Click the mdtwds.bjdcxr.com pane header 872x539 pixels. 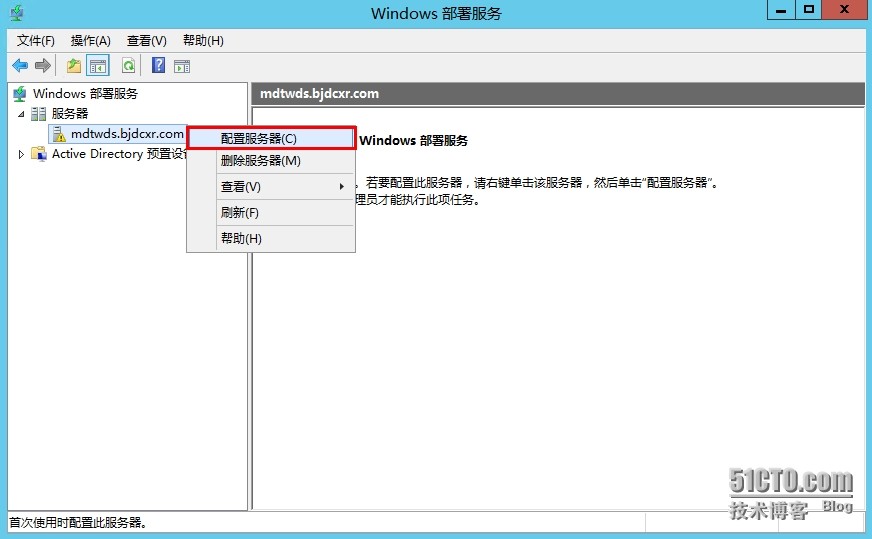[558, 93]
